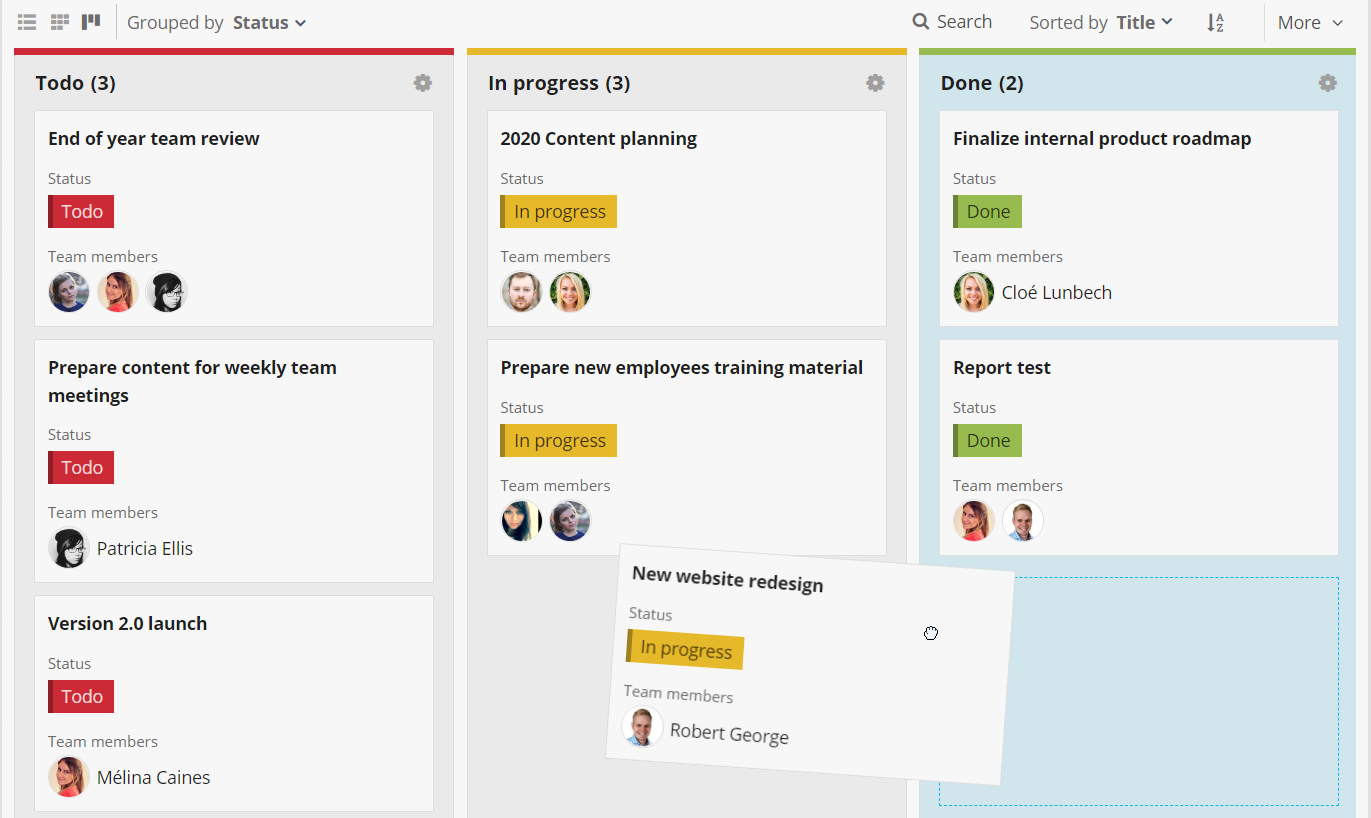
Task: Switch to the grid view icon
Action: [x=60, y=22]
